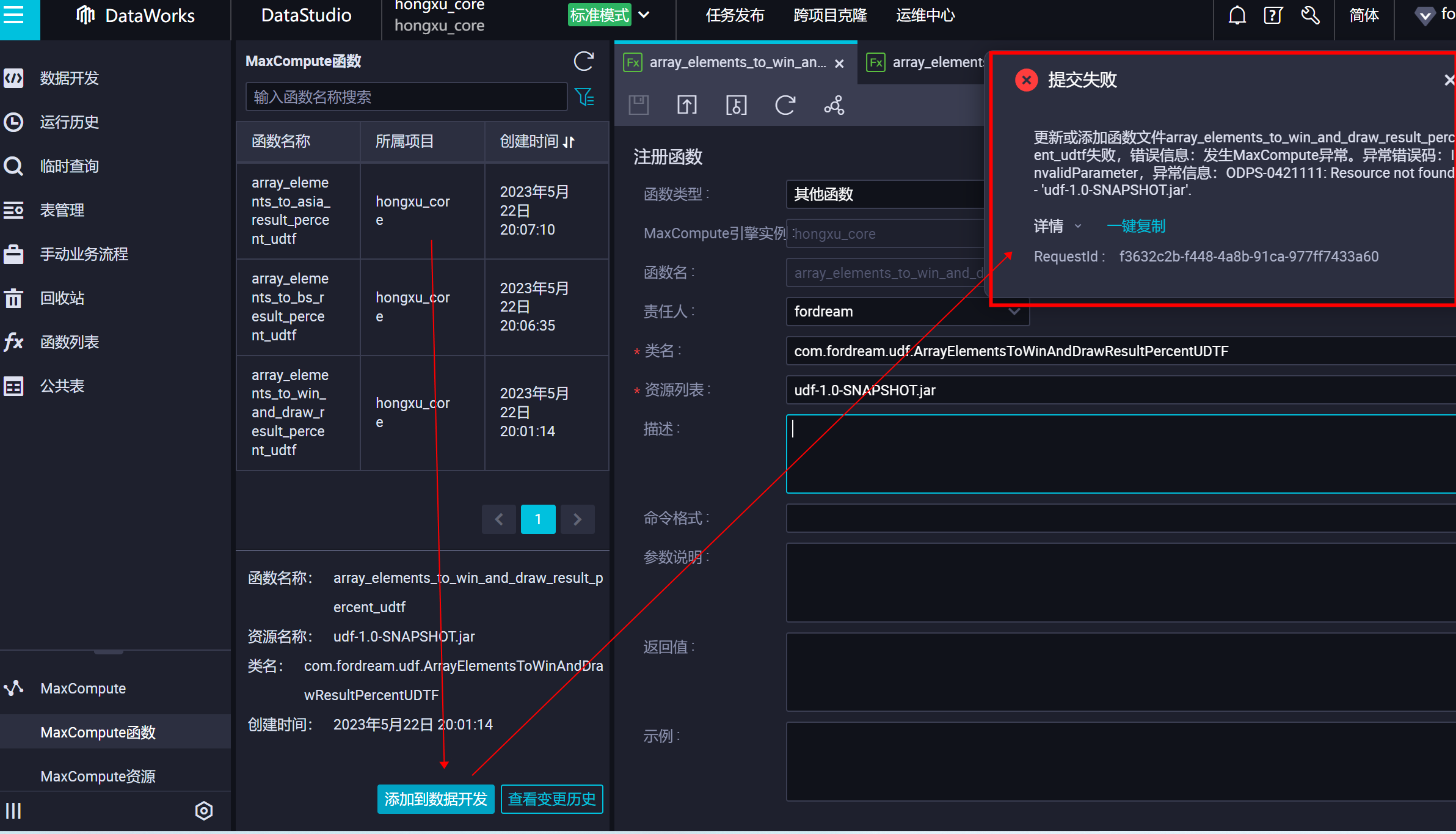The image size is (1456, 834).
Task: Click the 描述 text area
Action: [1121, 454]
